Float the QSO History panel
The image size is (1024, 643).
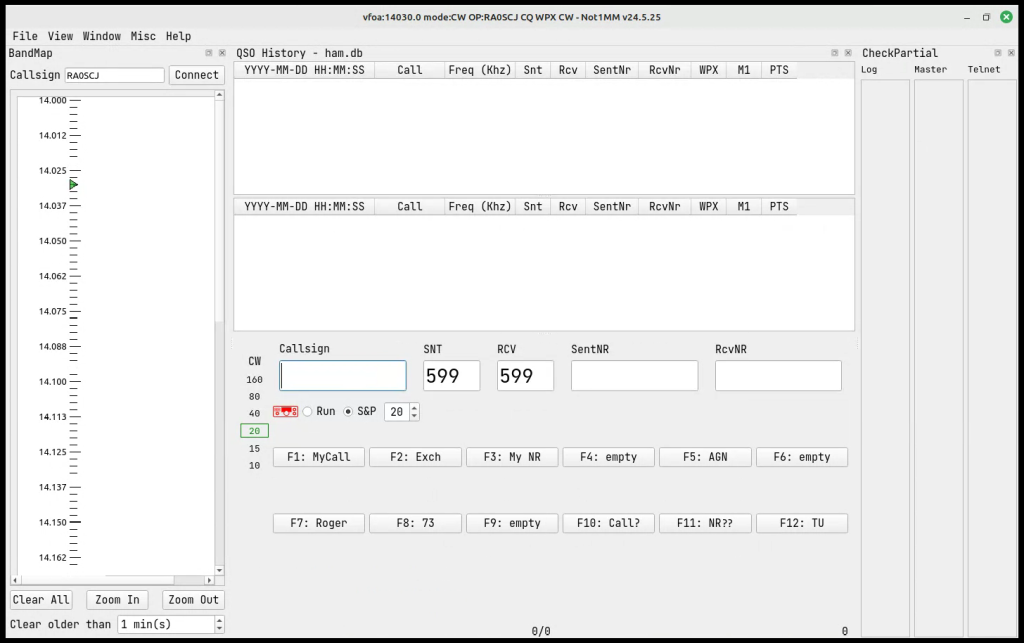pyautogui.click(x=834, y=53)
